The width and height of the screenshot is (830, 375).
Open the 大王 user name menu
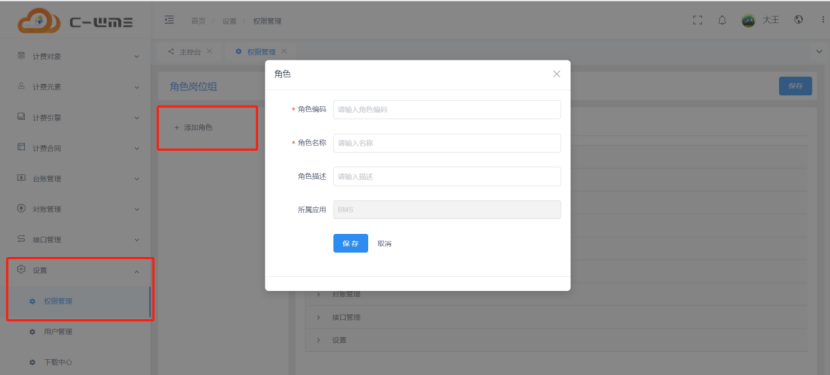click(x=770, y=20)
